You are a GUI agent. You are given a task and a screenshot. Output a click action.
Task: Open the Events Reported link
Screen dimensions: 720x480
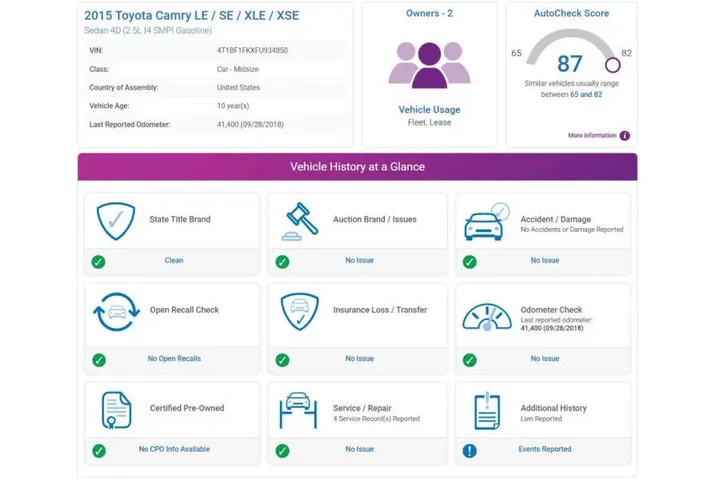[544, 450]
